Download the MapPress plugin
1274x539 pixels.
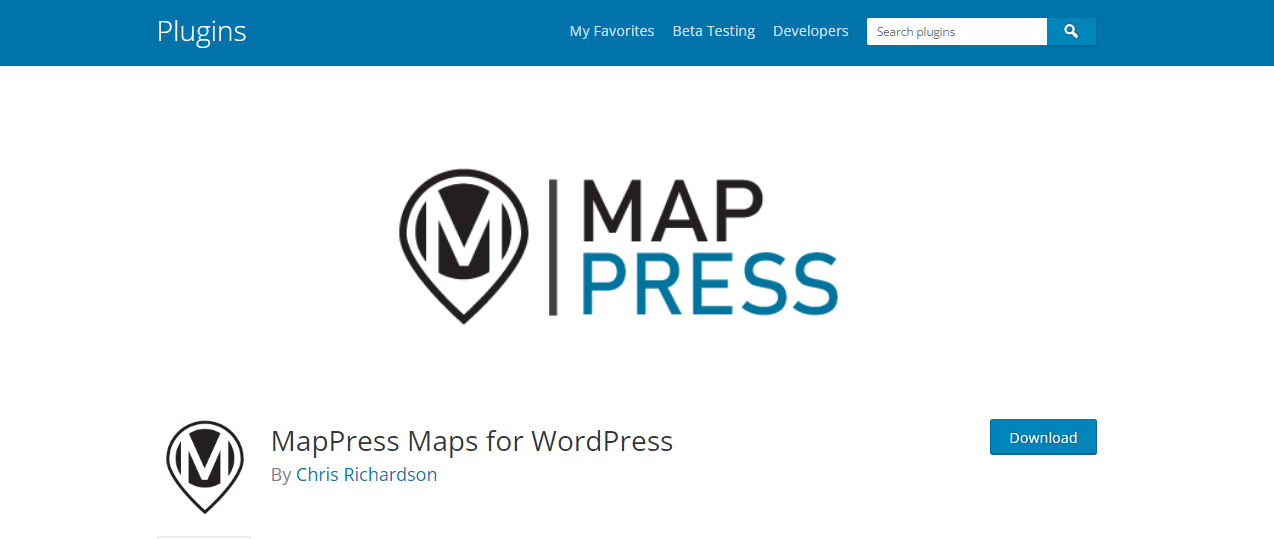click(x=1043, y=437)
